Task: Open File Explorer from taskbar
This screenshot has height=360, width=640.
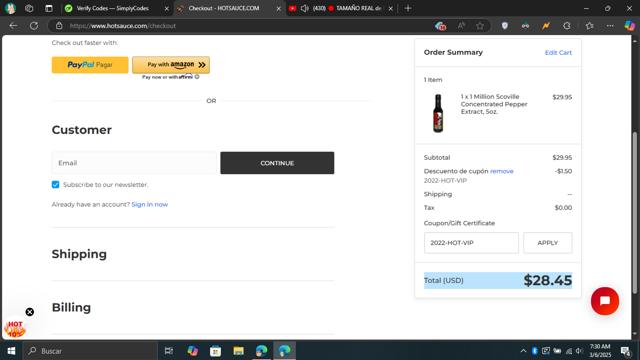Action: 239,351
